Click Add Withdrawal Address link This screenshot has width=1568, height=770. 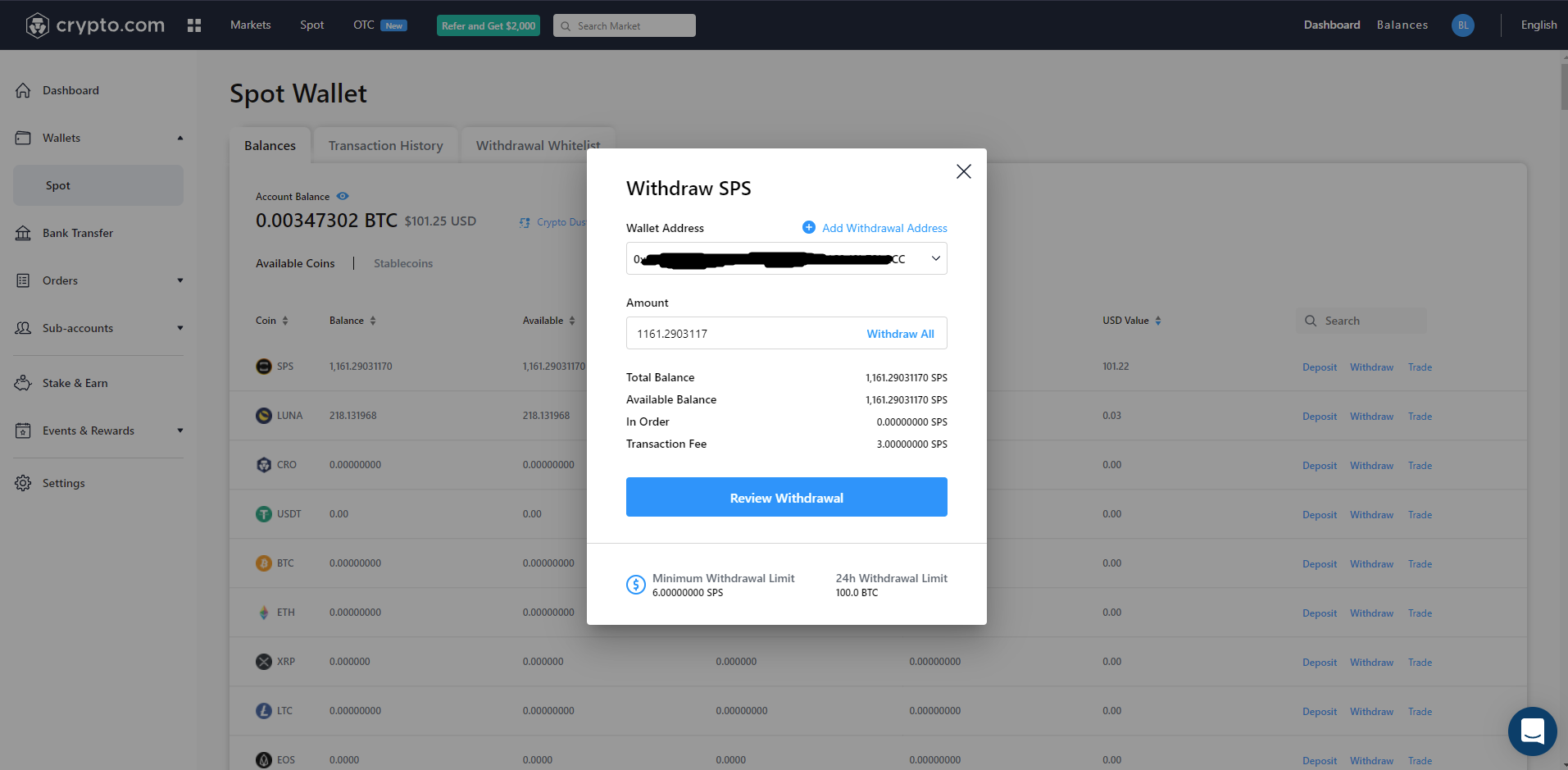click(884, 228)
